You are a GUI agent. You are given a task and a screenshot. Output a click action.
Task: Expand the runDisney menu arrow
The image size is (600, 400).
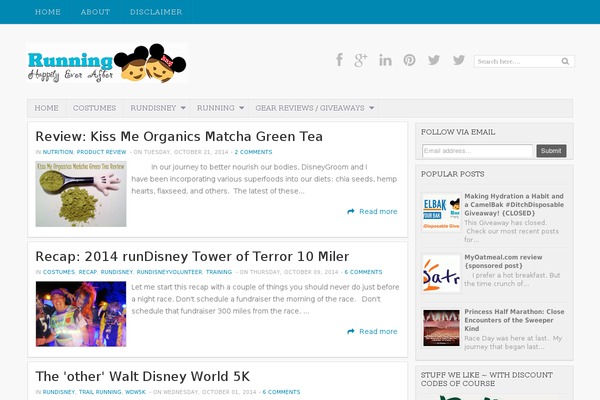coord(183,108)
